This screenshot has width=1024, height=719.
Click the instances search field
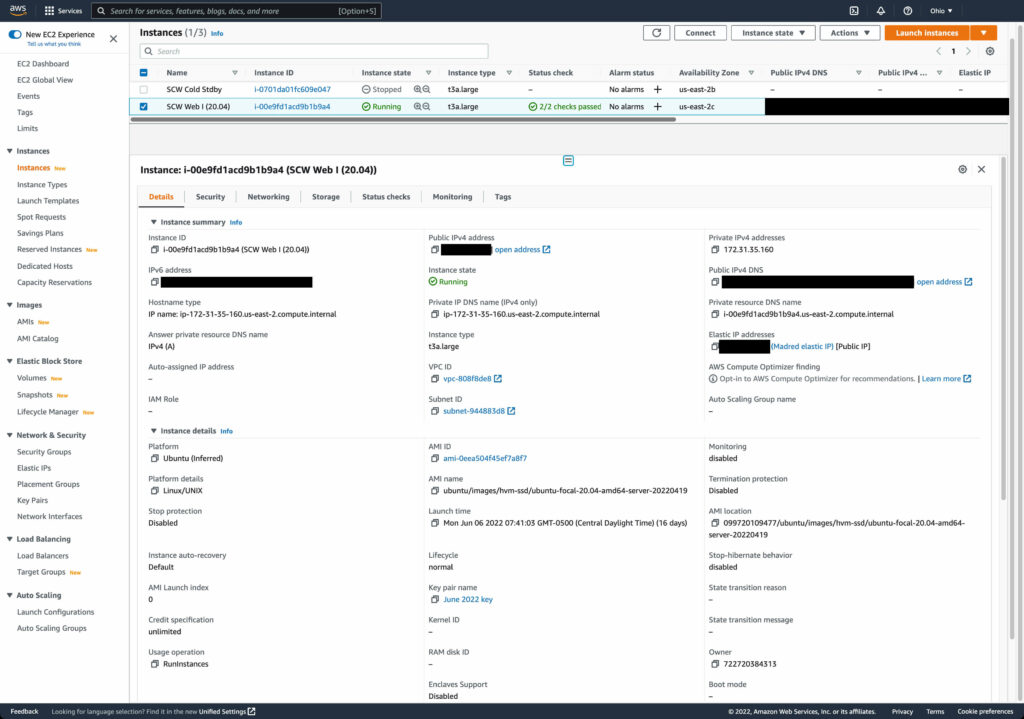click(314, 51)
